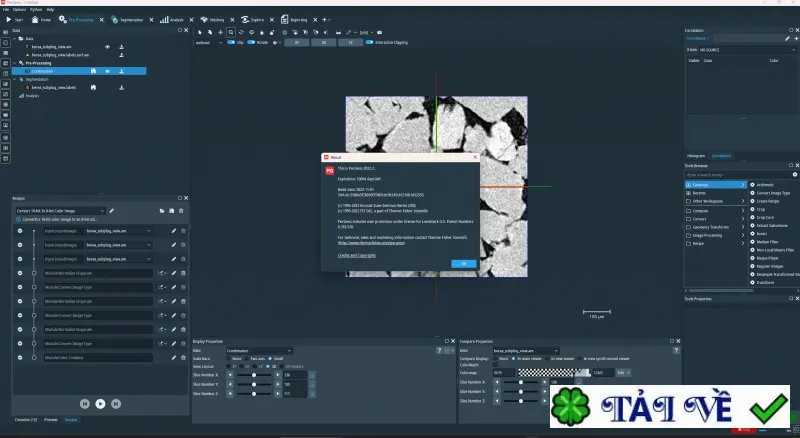Screen dimensions: 800x438
Task: Open the Data dropdown in Compare Properties
Action: tap(526, 350)
